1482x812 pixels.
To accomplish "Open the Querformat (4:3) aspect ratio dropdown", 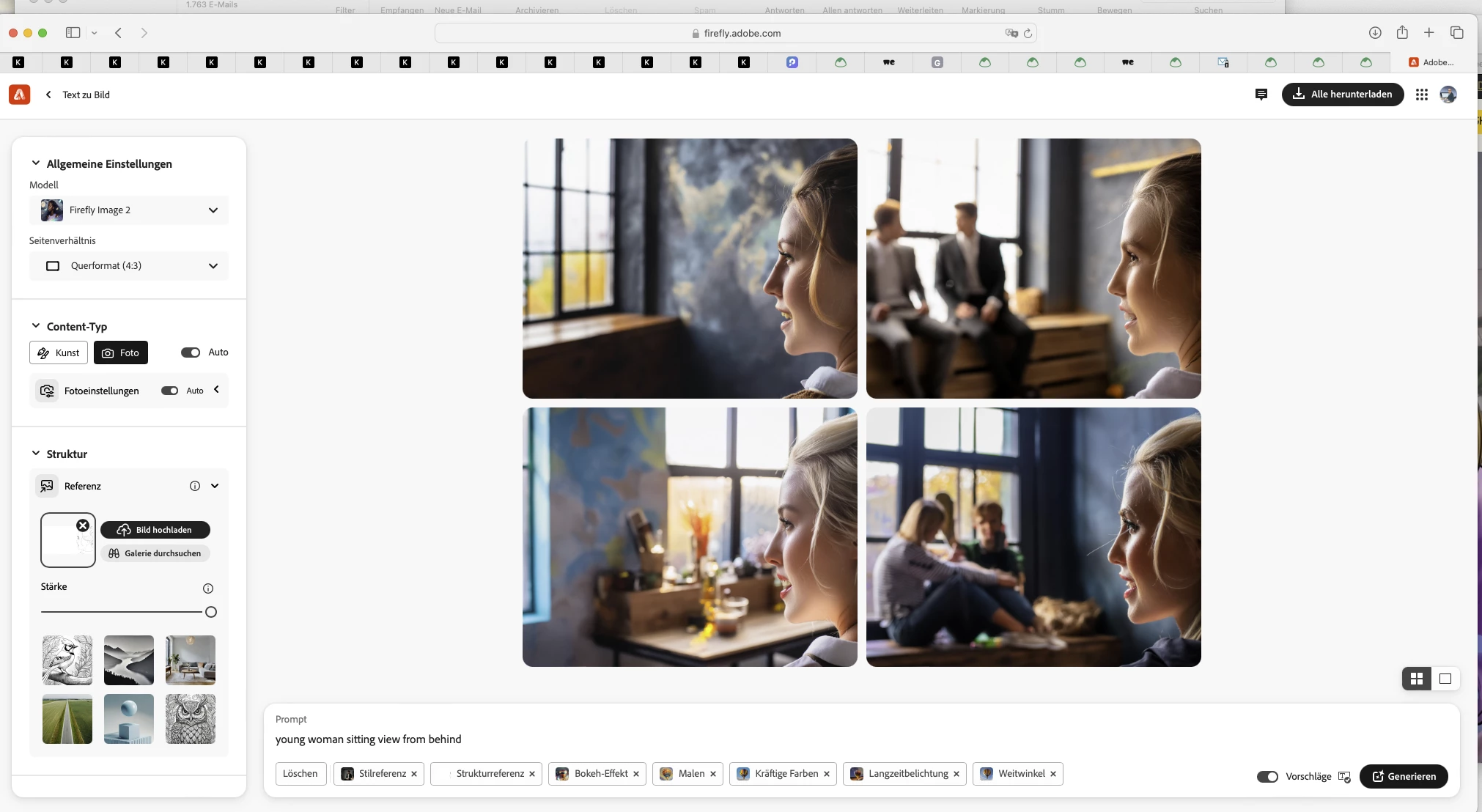I will click(129, 266).
